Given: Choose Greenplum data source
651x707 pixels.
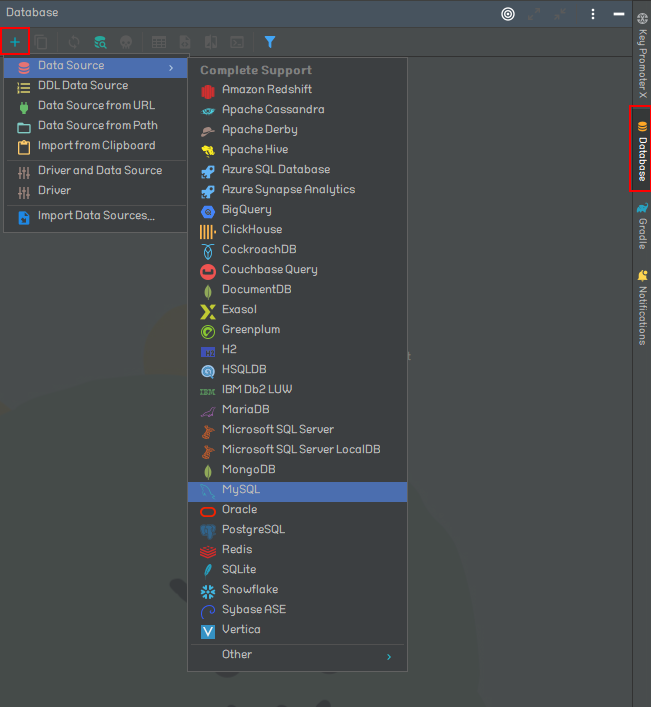Looking at the screenshot, I should pyautogui.click(x=298, y=330).
